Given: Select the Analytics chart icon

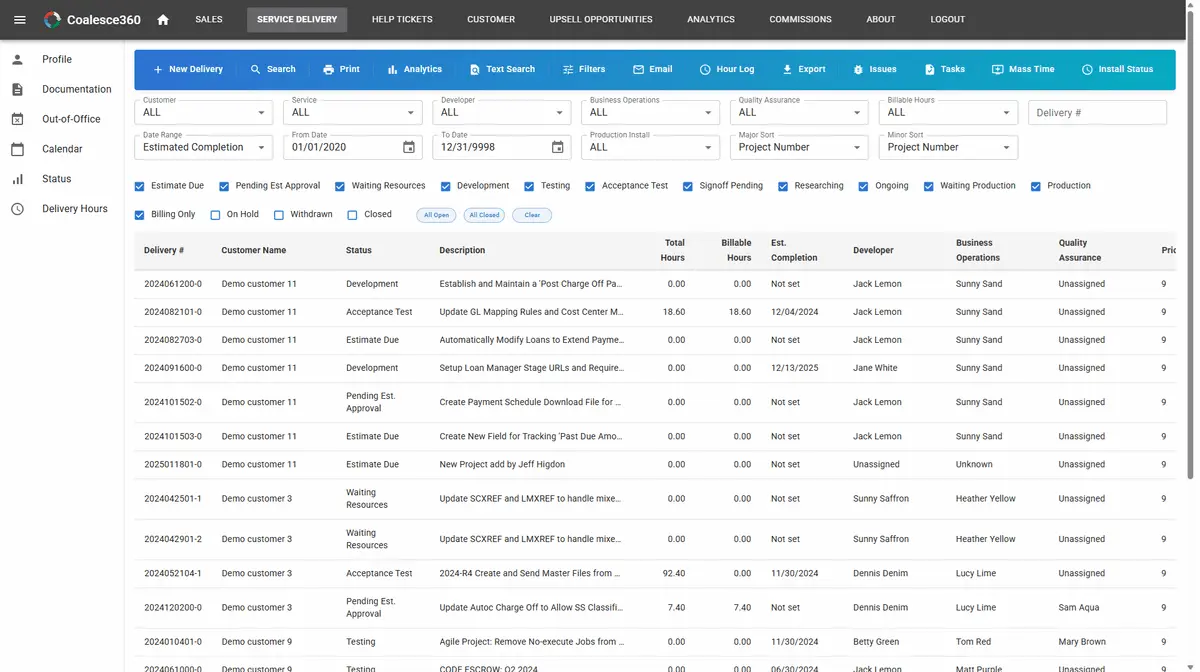Looking at the screenshot, I should point(389,69).
